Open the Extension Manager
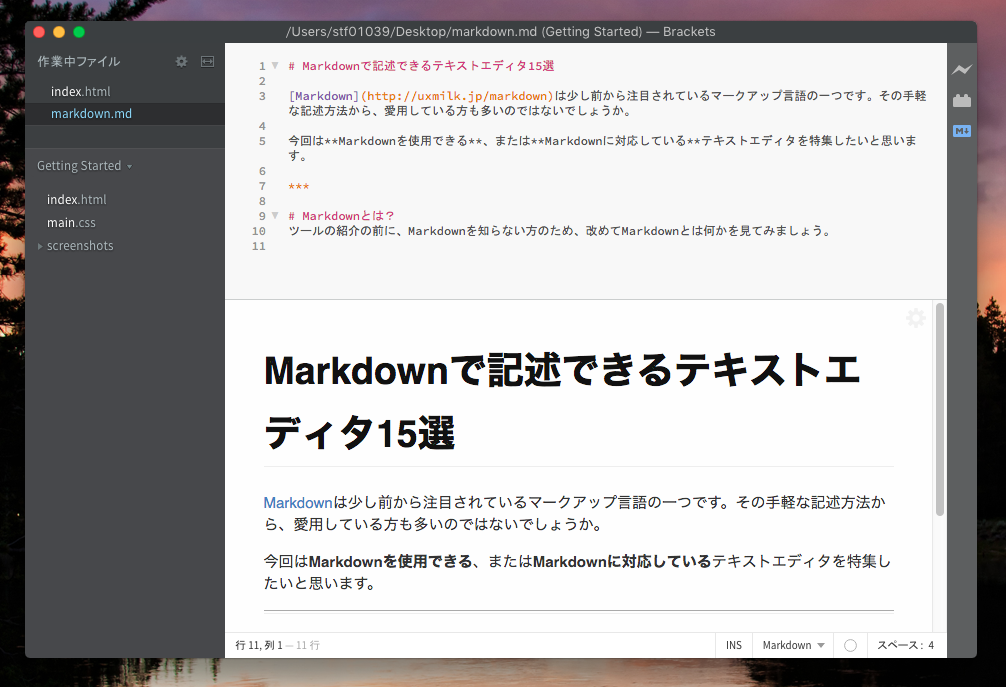 (962, 100)
